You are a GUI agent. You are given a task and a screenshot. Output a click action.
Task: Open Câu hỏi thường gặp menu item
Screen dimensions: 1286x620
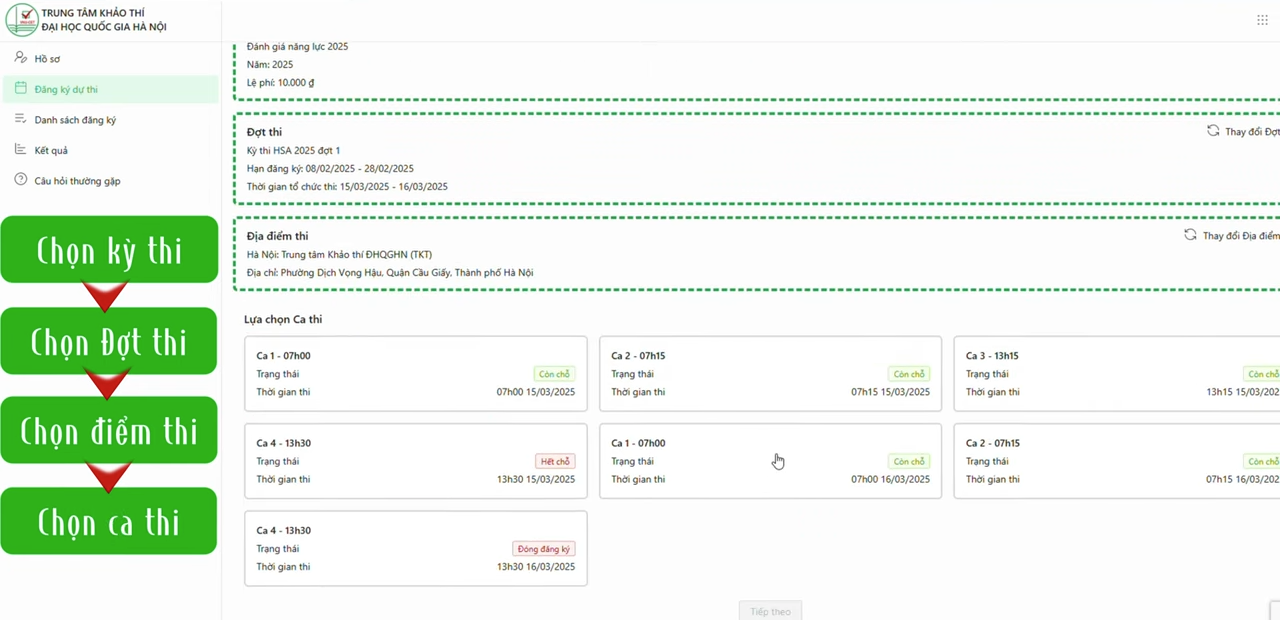(x=77, y=181)
